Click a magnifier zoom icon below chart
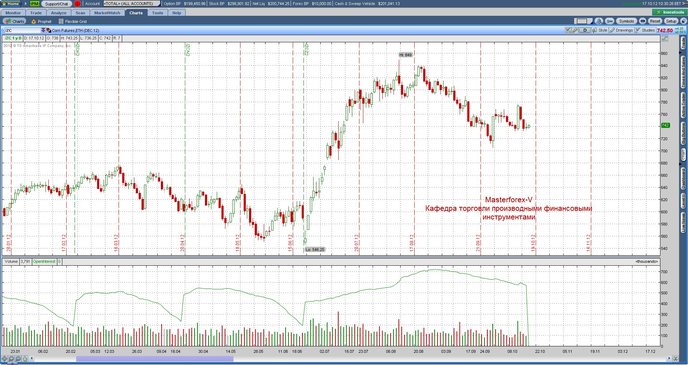Image resolution: width=688 pixels, height=365 pixels. 11,358
